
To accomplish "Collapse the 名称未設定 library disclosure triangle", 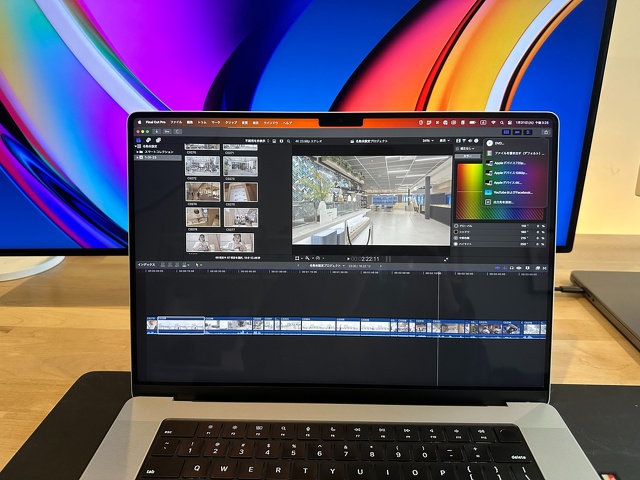I will click(136, 146).
